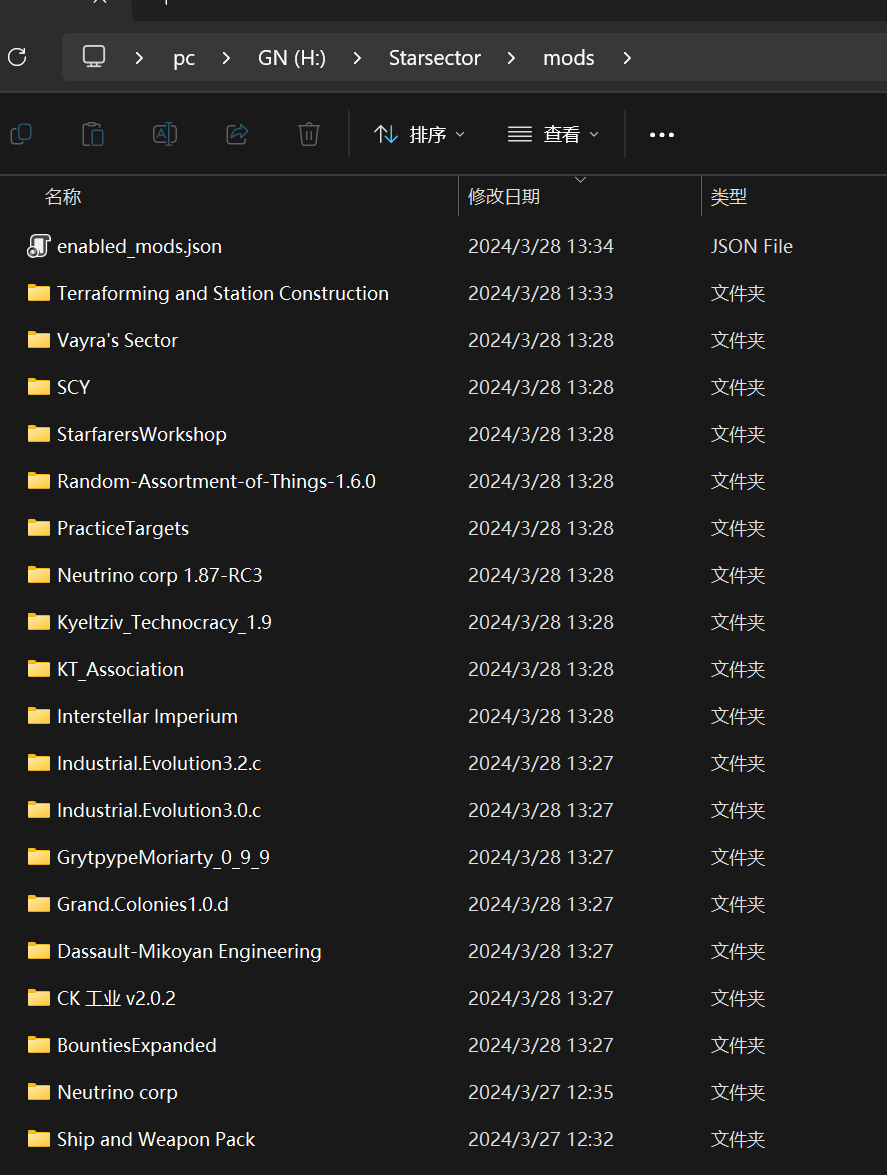887x1175 pixels.
Task: Sort by 修改日期 column header
Action: tap(504, 197)
